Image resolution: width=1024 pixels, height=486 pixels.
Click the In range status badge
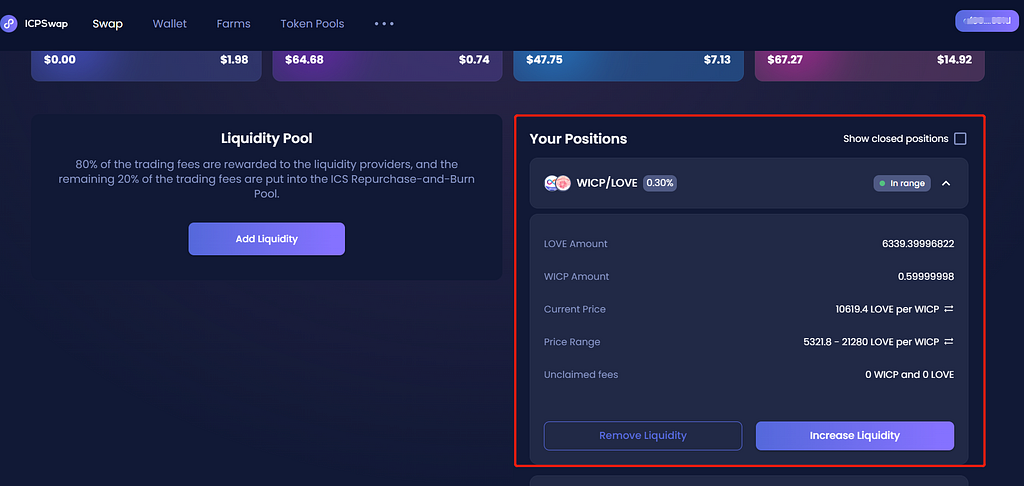click(x=902, y=184)
